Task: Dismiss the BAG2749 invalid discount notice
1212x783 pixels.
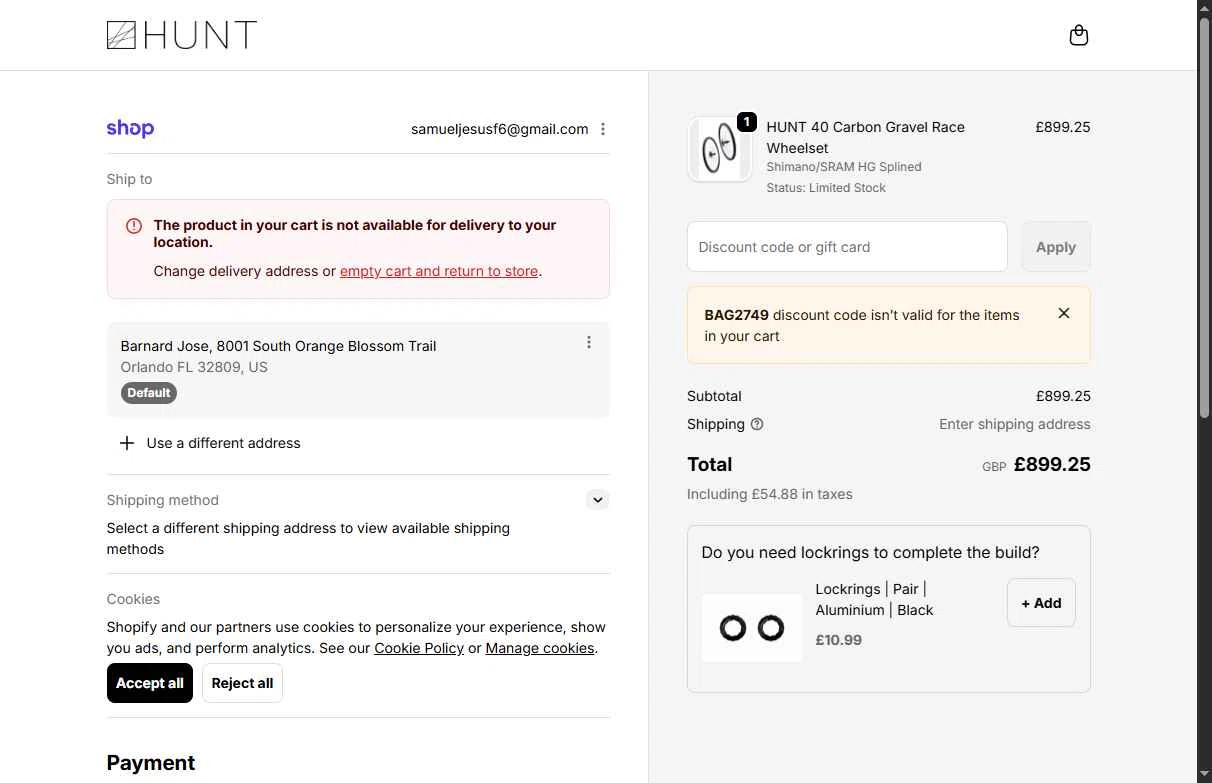Action: [x=1064, y=313]
